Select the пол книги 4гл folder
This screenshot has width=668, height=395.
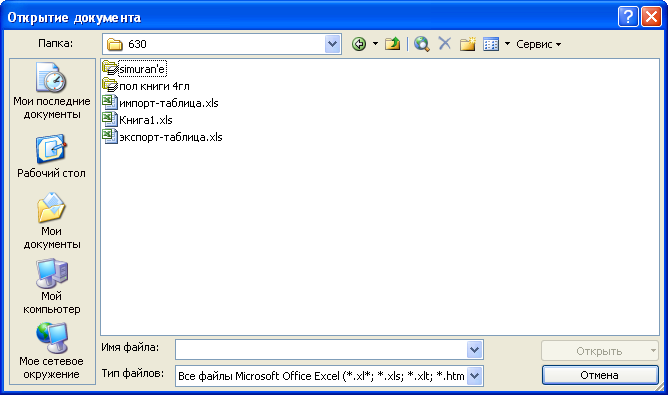click(154, 86)
